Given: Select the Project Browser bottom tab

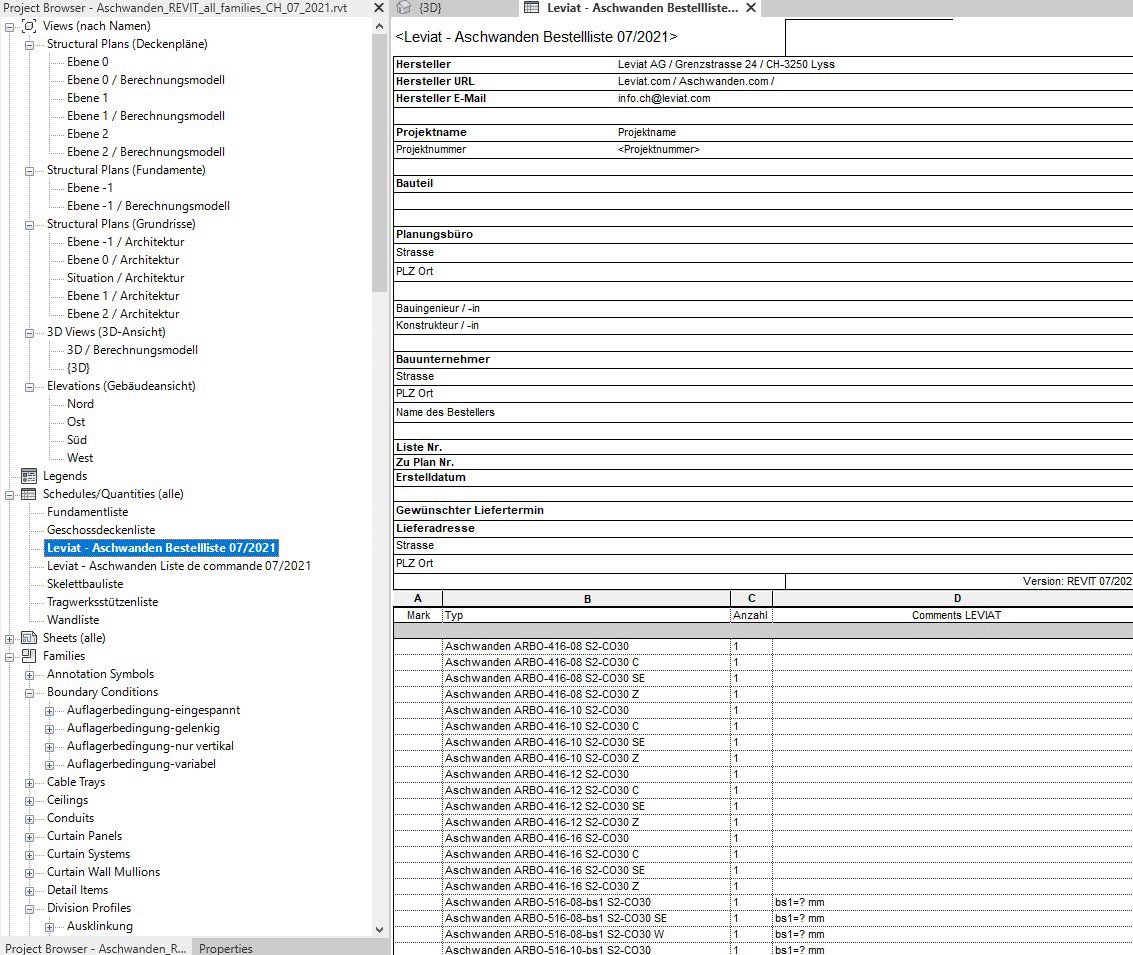Looking at the screenshot, I should click(95, 948).
